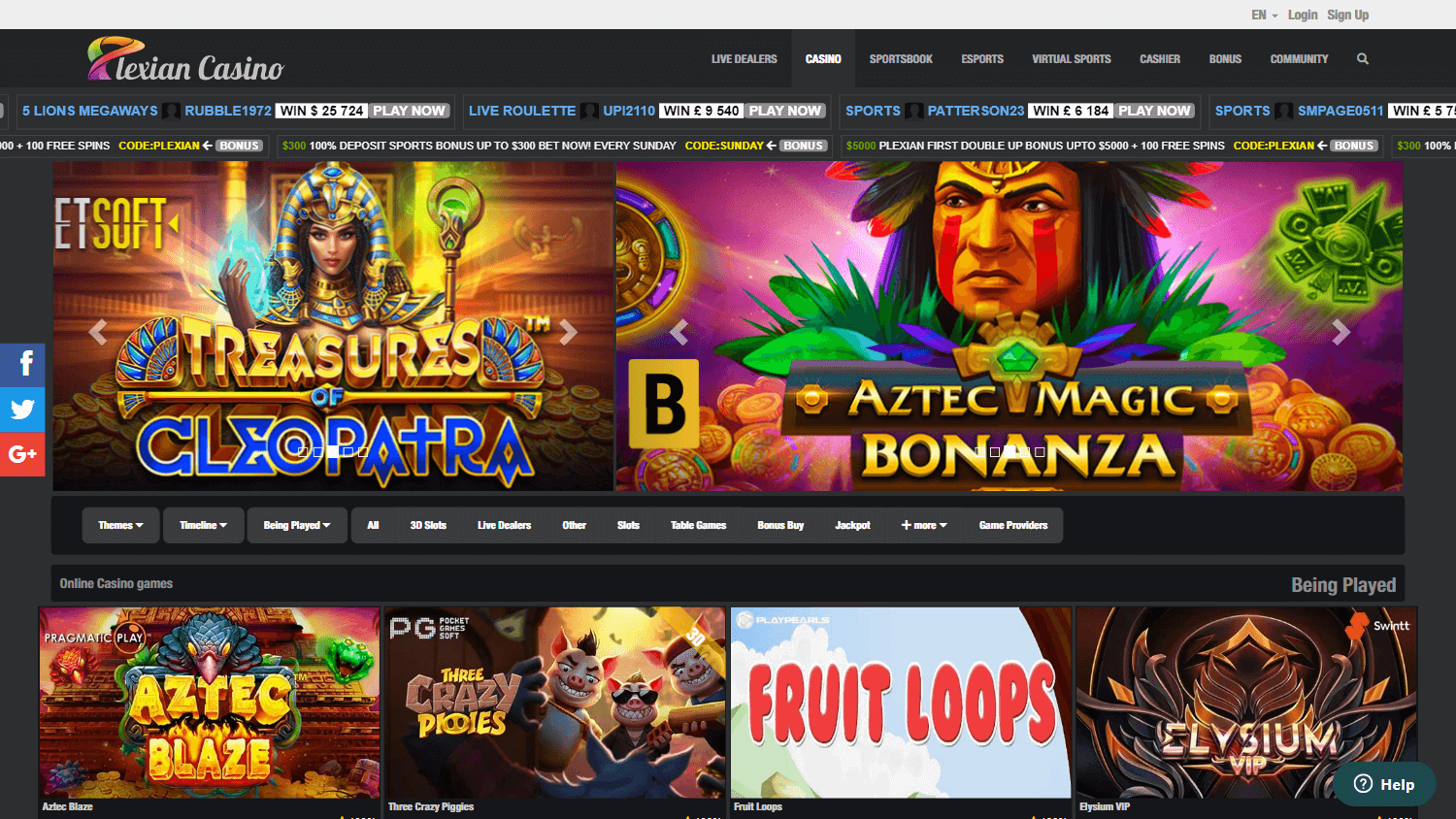Open the Virtual Sports nav item
Viewport: 1456px width, 819px height.
coord(1072,59)
